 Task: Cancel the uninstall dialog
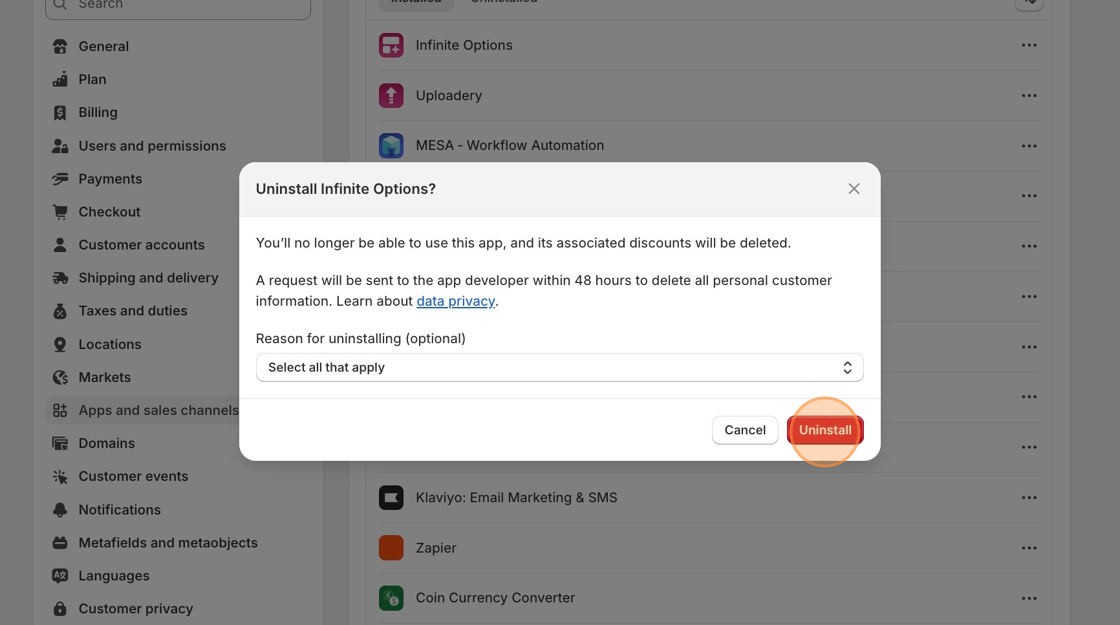click(x=744, y=430)
